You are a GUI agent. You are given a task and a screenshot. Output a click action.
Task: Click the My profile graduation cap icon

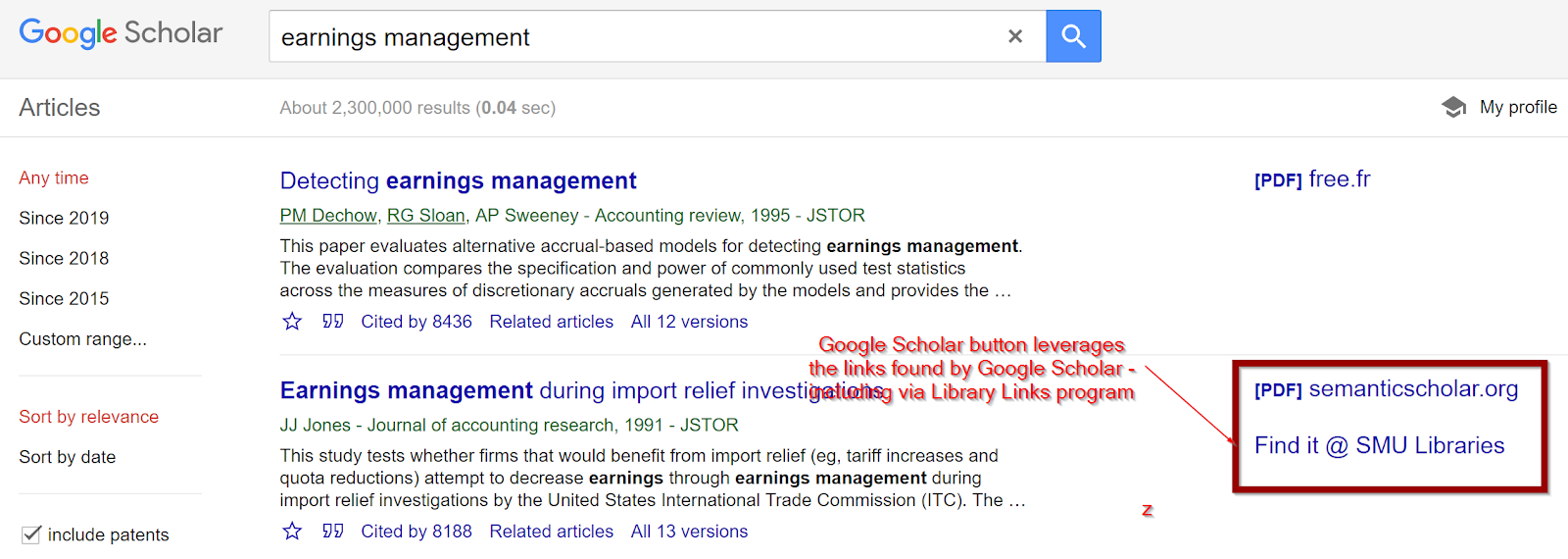(x=1454, y=107)
